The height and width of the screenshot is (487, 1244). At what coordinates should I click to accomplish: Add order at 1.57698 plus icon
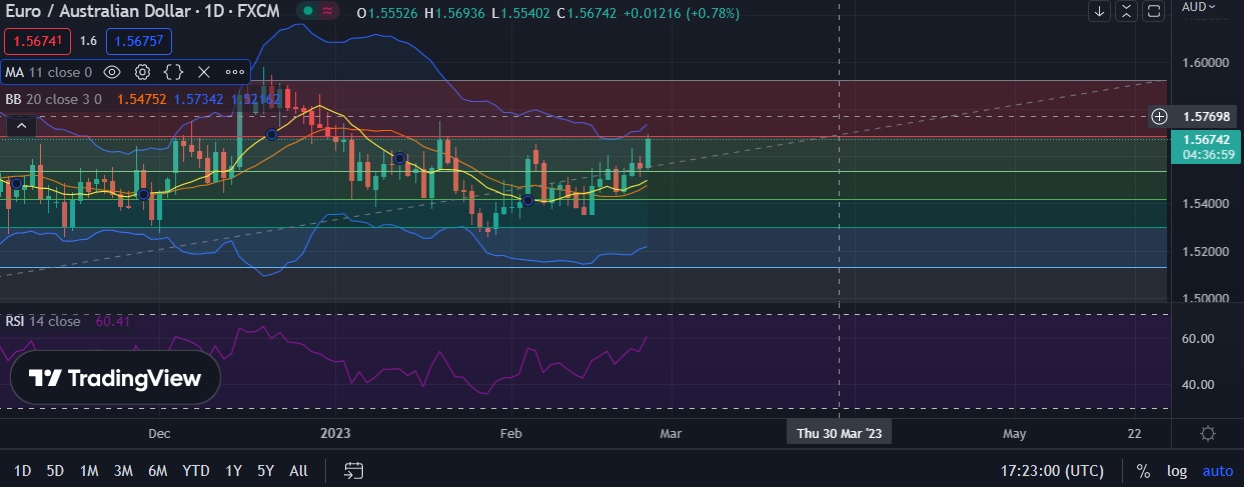tap(1159, 116)
